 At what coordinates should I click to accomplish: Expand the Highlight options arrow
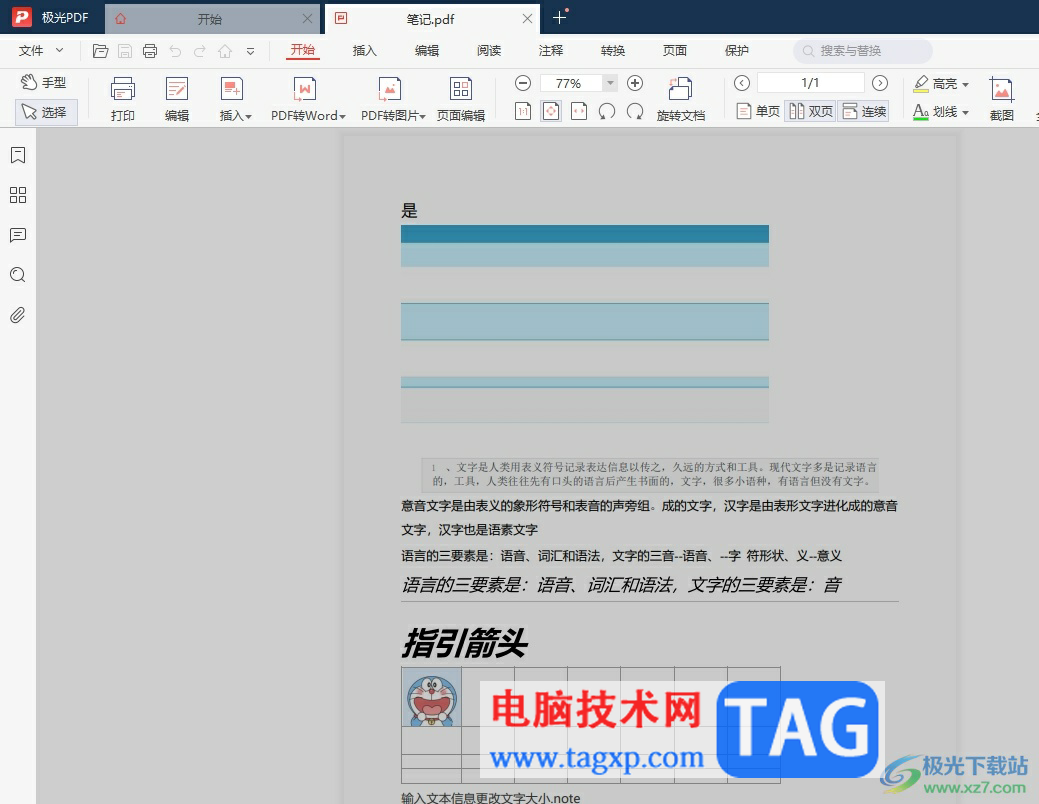[965, 84]
